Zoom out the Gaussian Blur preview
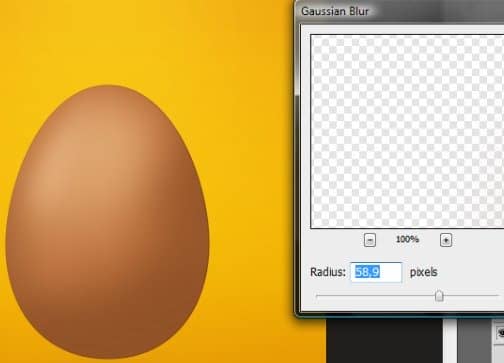The height and width of the screenshot is (363, 504). point(370,240)
